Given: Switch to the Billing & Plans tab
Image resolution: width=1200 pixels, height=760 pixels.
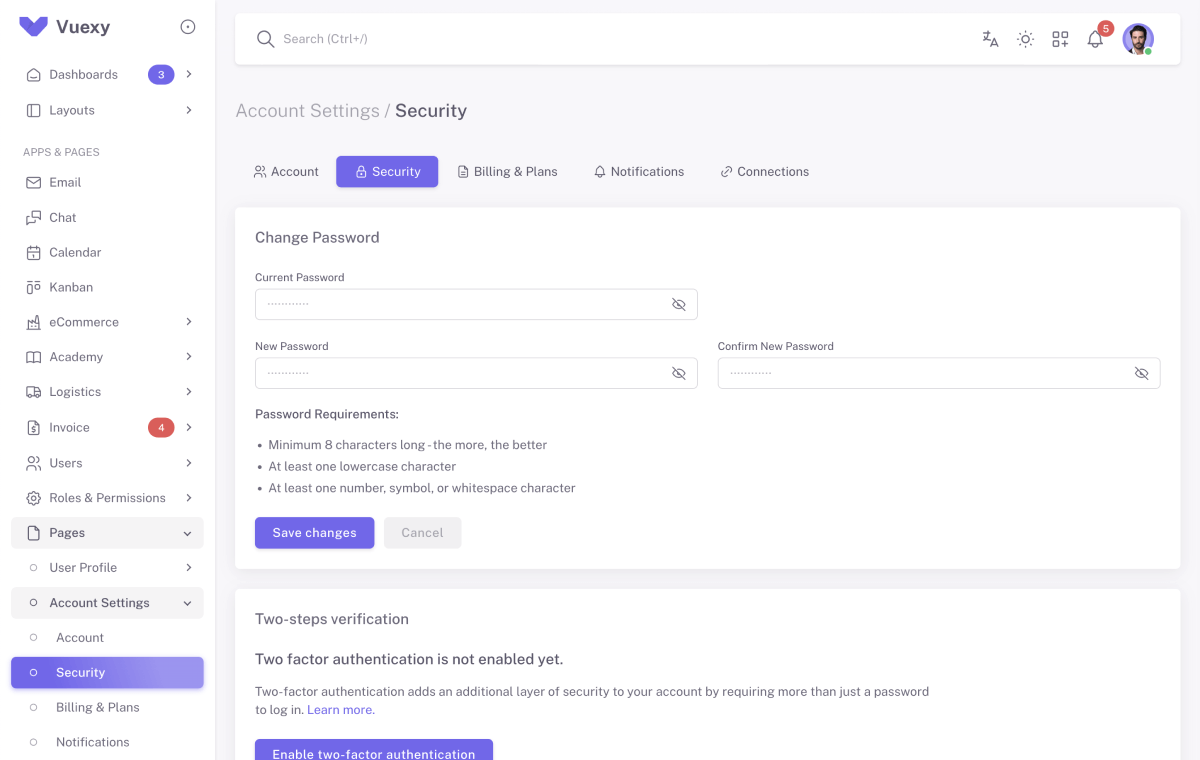Looking at the screenshot, I should pyautogui.click(x=507, y=171).
